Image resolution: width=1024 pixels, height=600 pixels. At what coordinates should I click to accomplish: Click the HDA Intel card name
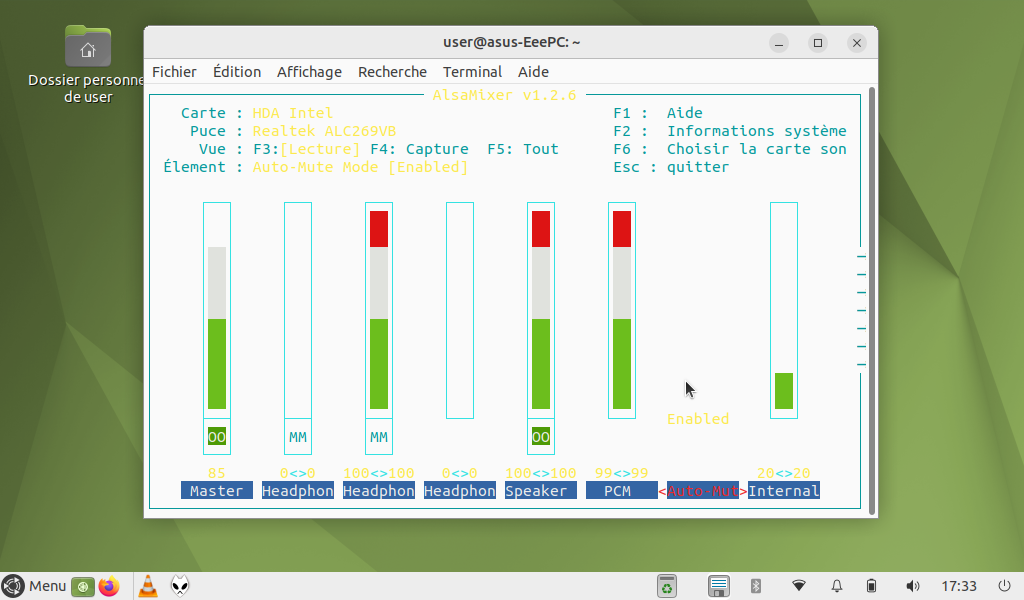293,113
